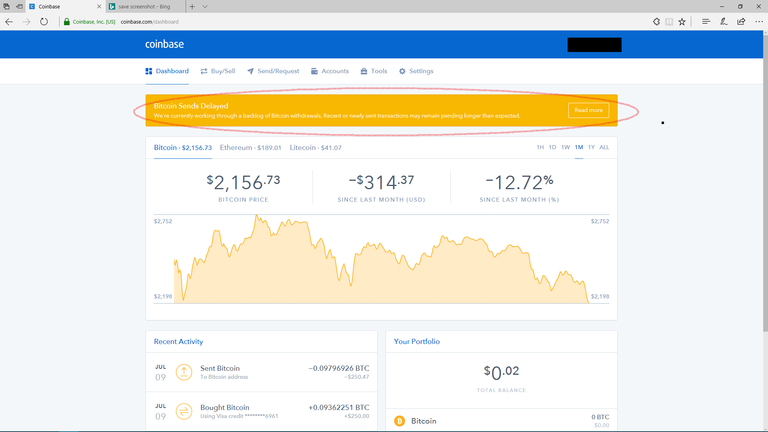Viewport: 768px width, 432px height.
Task: Click the +0.09362251 BTC amount
Action: pyautogui.click(x=339, y=408)
